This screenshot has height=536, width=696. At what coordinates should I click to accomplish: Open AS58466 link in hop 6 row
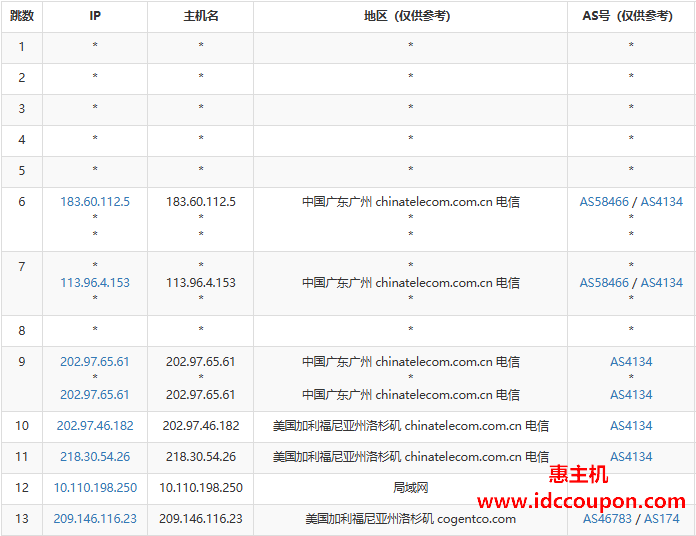[x=604, y=202]
